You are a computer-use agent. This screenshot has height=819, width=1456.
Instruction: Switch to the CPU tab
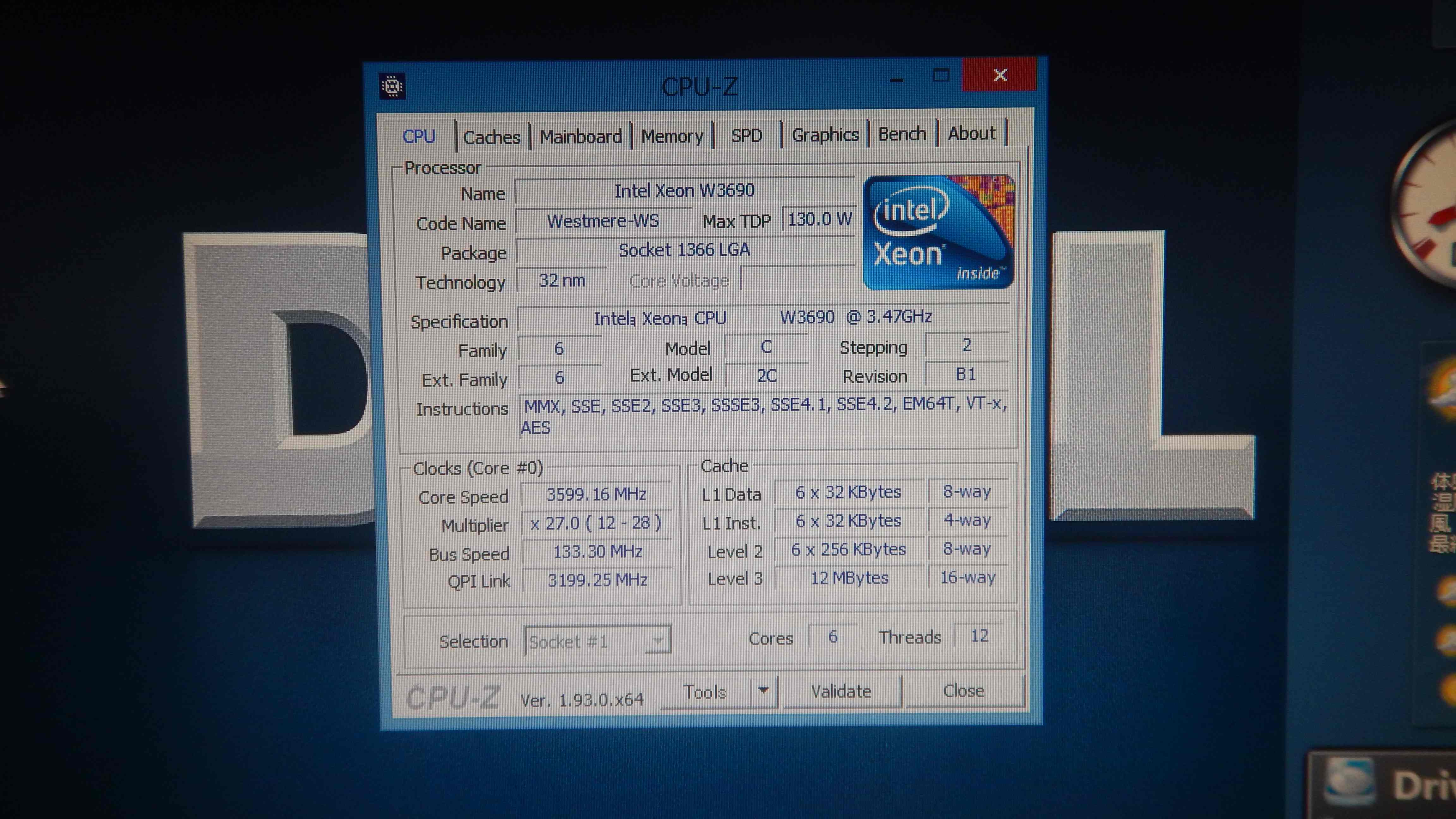tap(419, 137)
